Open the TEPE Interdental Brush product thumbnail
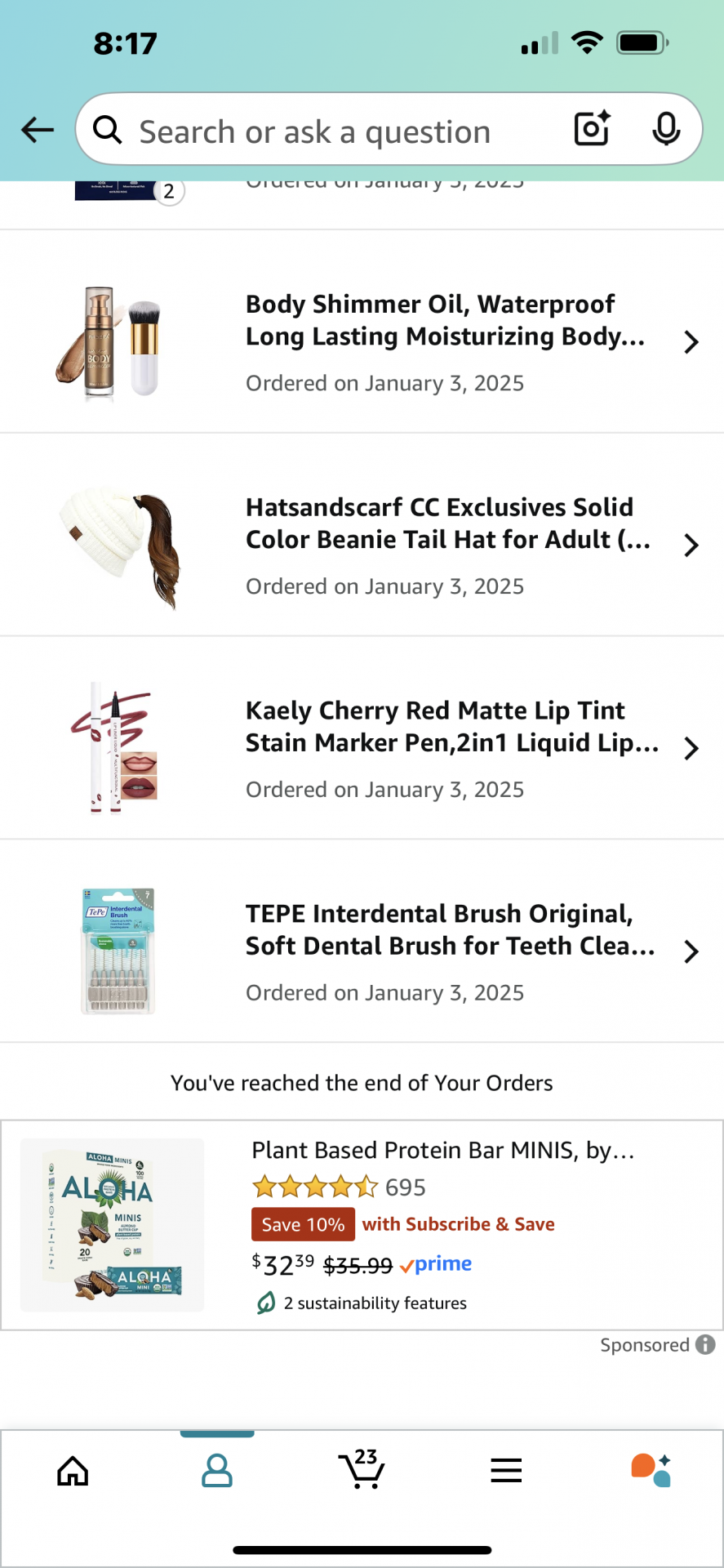Screen dimensions: 724x1568 click(x=118, y=951)
